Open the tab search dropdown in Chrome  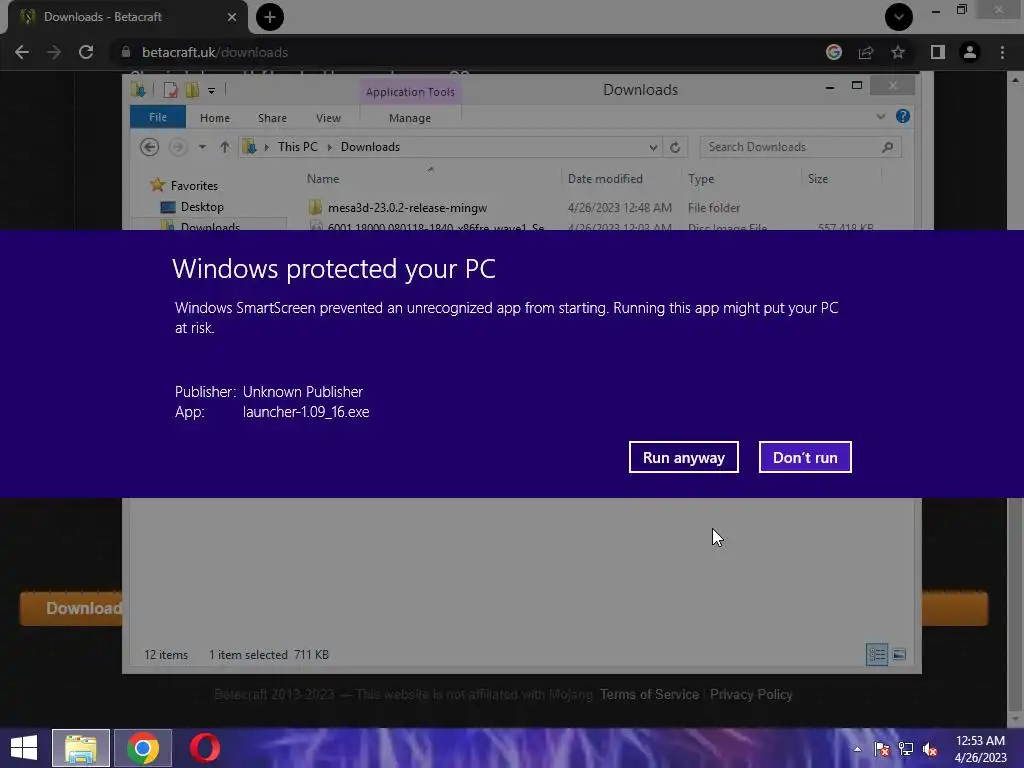(899, 17)
